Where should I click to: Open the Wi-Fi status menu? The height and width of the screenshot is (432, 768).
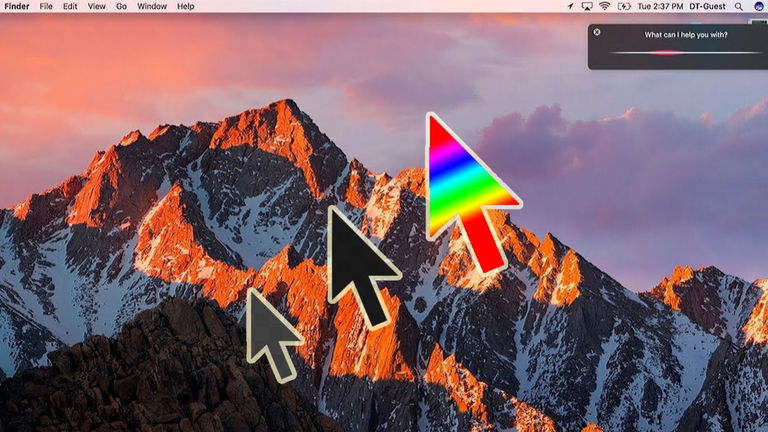click(x=605, y=6)
